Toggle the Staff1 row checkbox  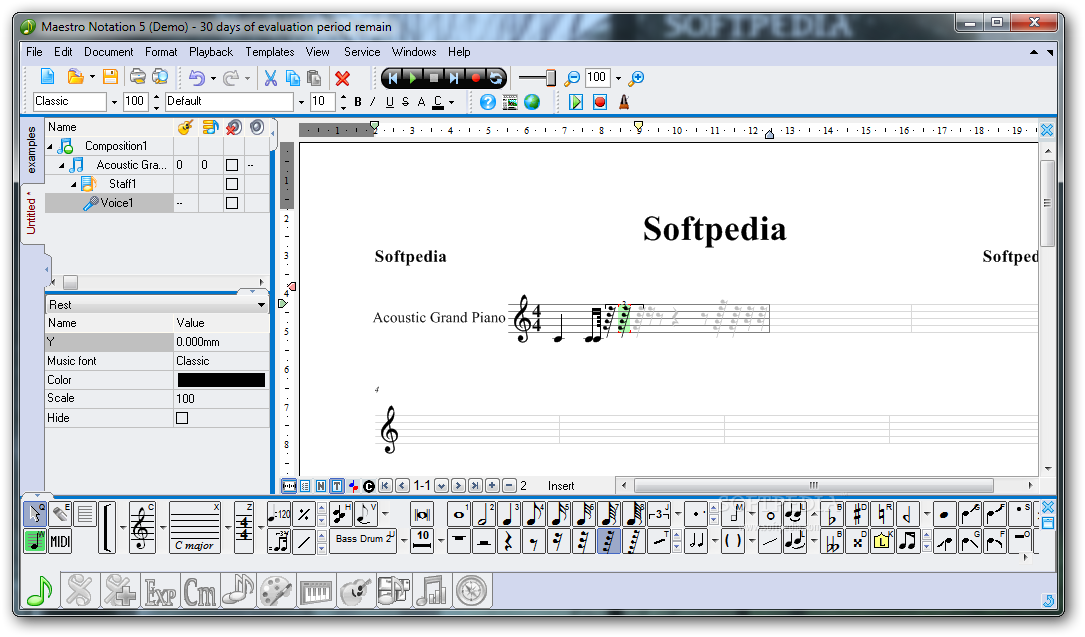point(232,184)
